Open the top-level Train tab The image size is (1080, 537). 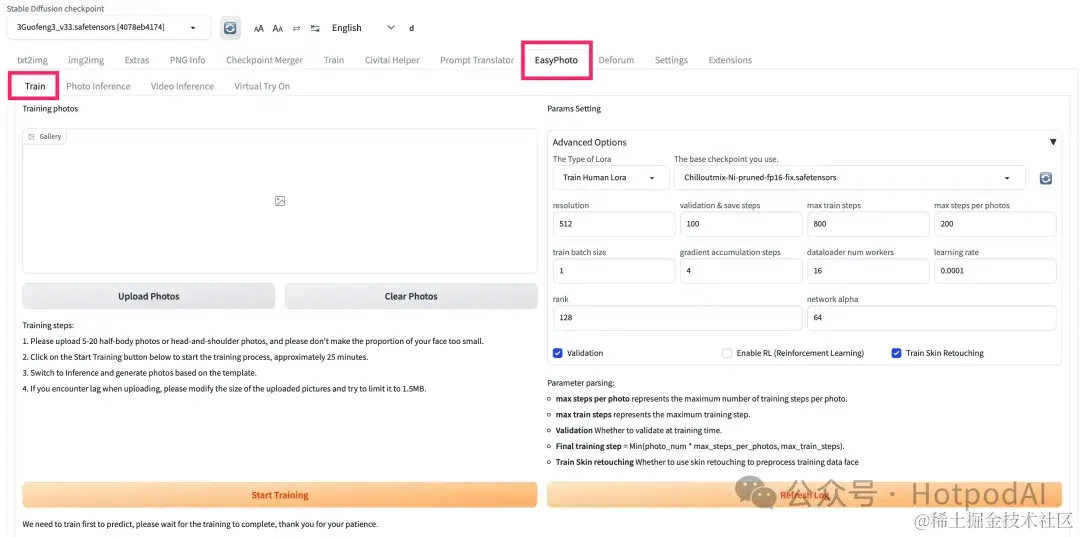click(x=334, y=60)
